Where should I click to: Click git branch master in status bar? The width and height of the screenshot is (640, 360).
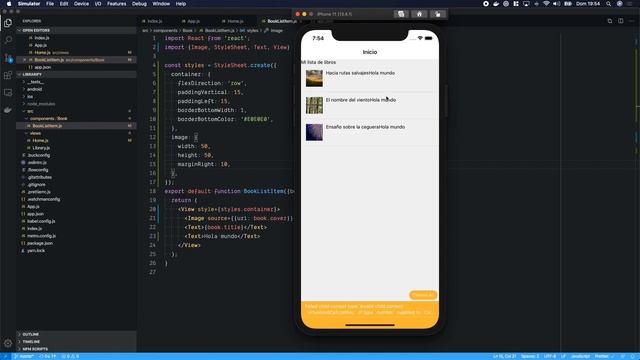[24, 356]
